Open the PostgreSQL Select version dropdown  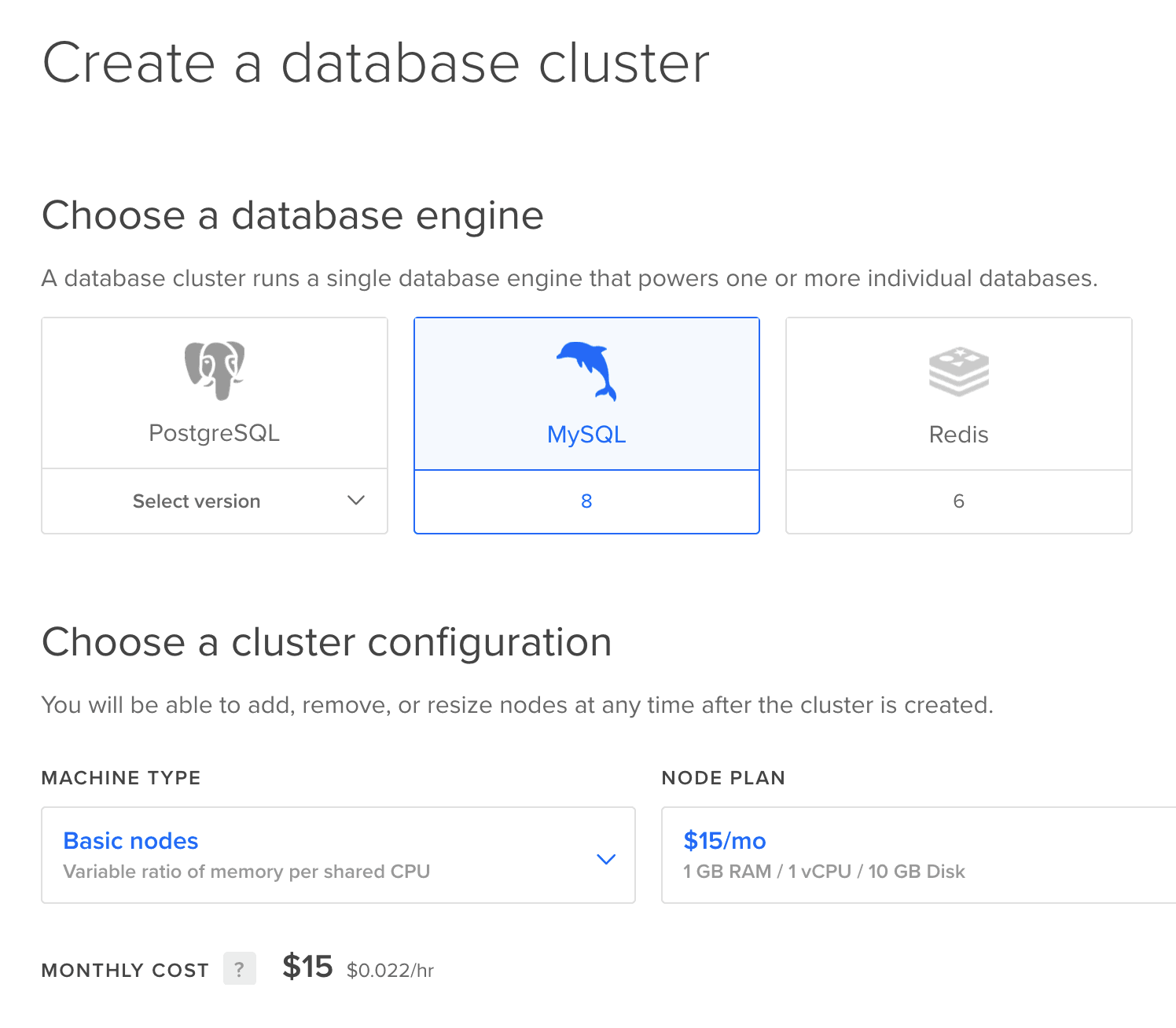click(214, 501)
